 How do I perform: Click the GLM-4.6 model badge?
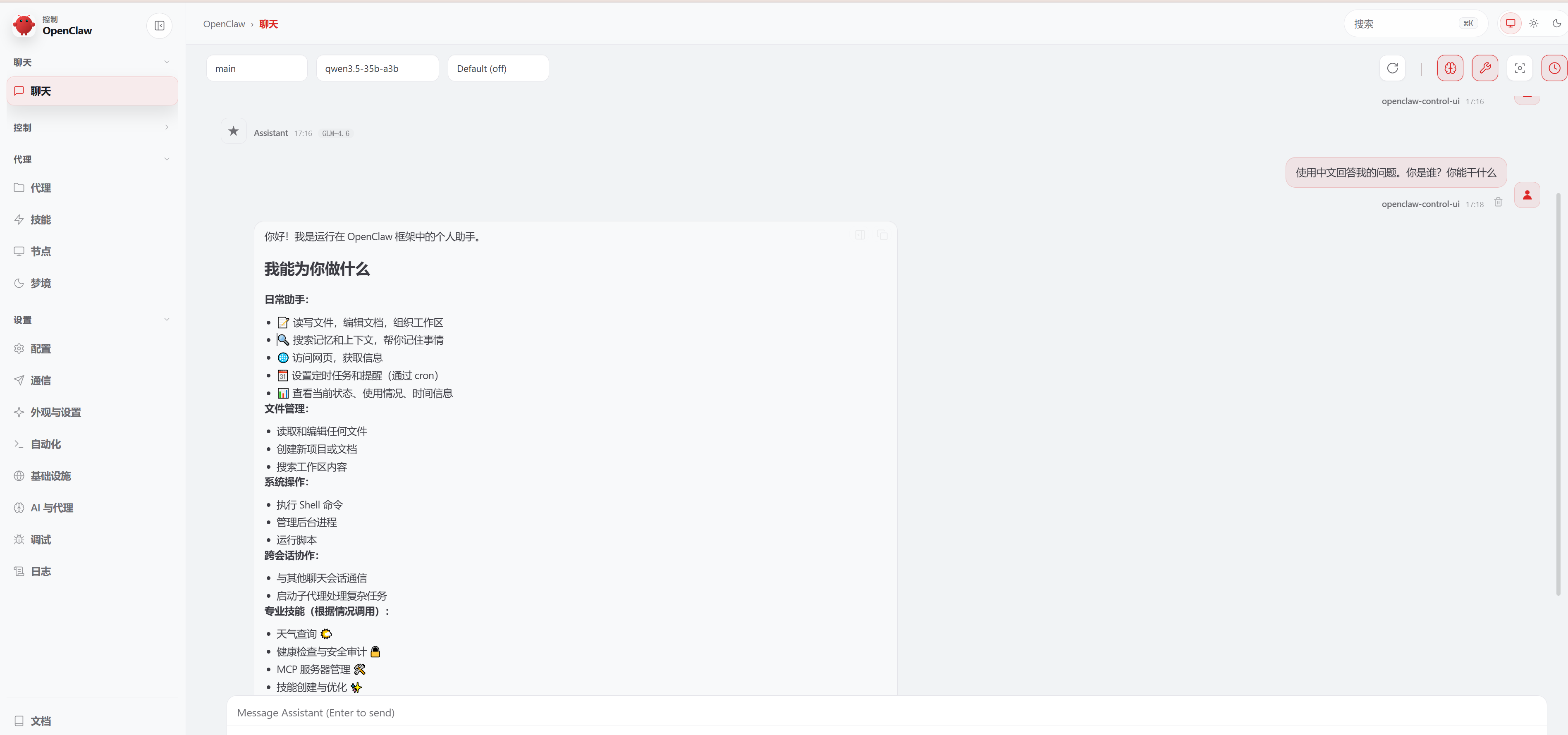click(336, 133)
